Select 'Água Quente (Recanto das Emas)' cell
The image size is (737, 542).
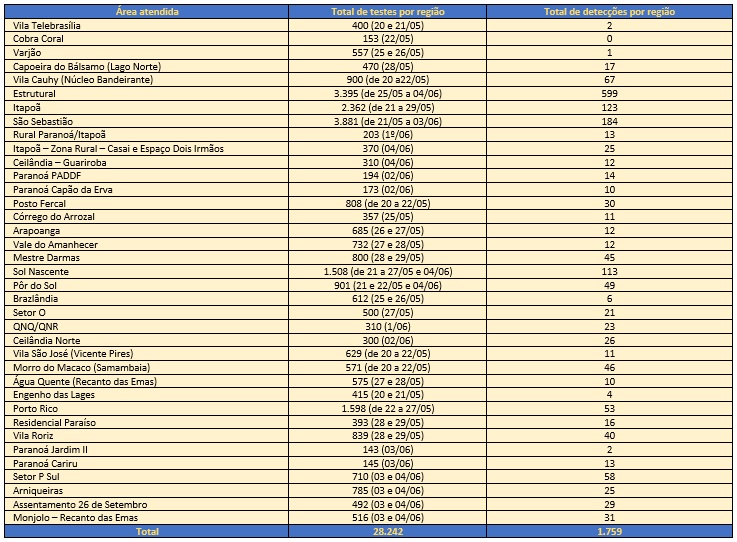pyautogui.click(x=147, y=381)
